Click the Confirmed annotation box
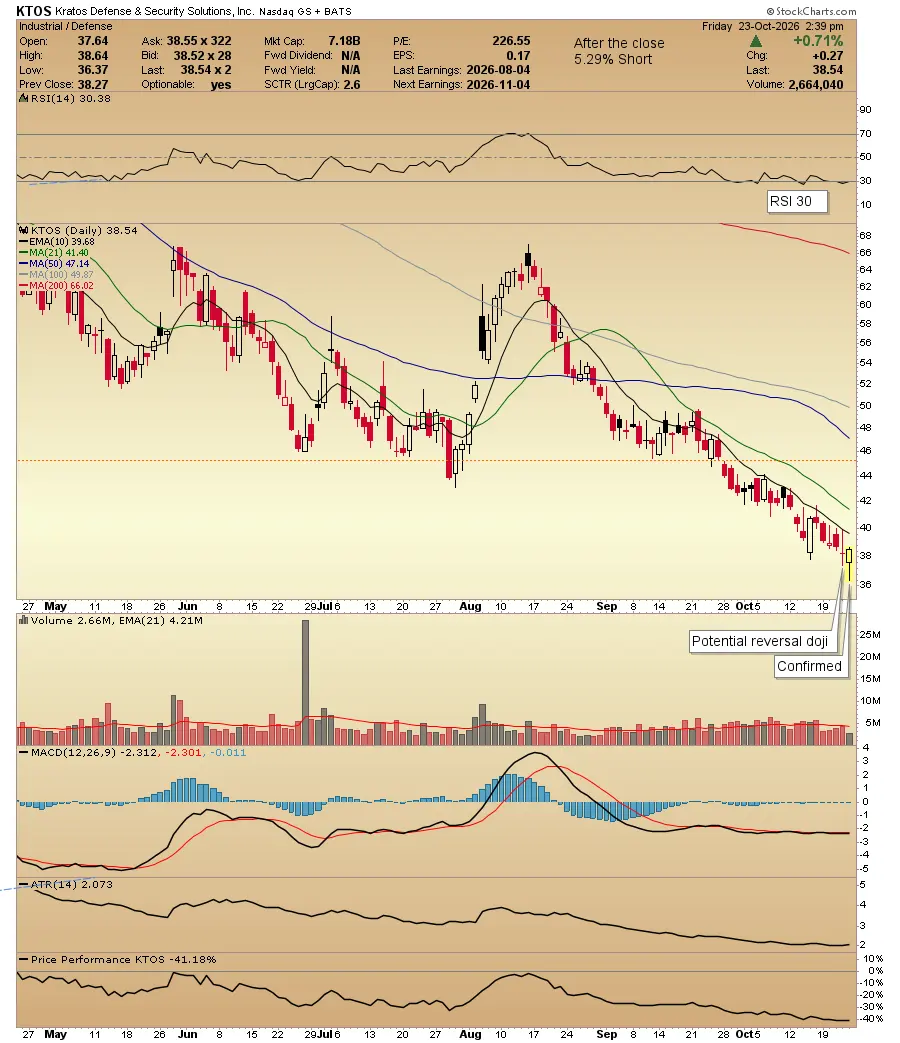 810,667
